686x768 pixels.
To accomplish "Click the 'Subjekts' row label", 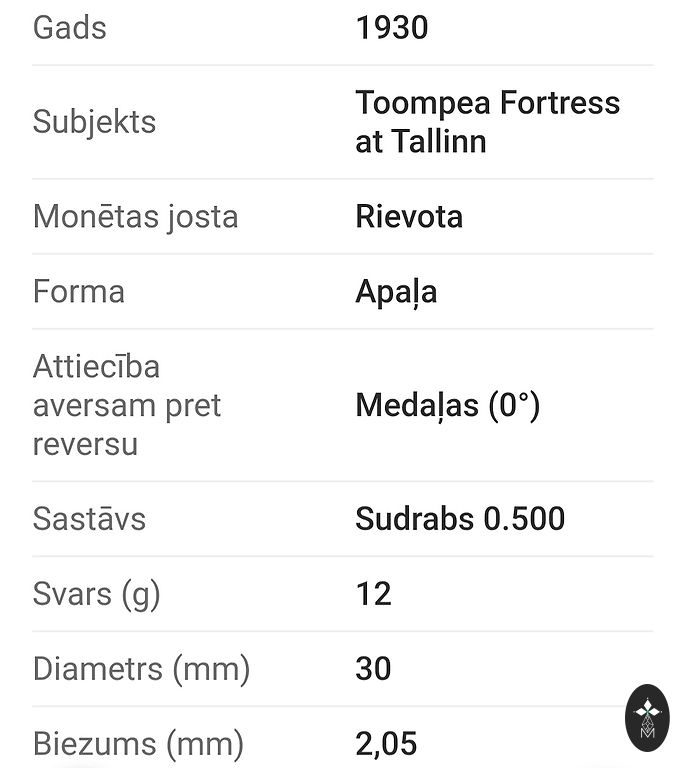I will (x=95, y=122).
